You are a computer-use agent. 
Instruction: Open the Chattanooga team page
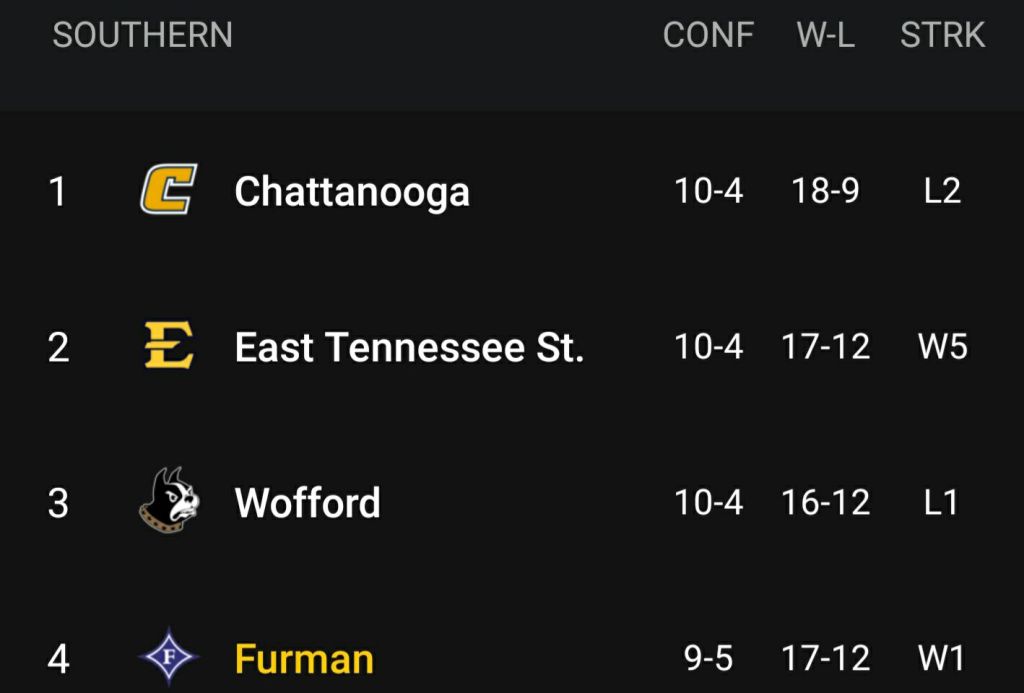point(352,191)
